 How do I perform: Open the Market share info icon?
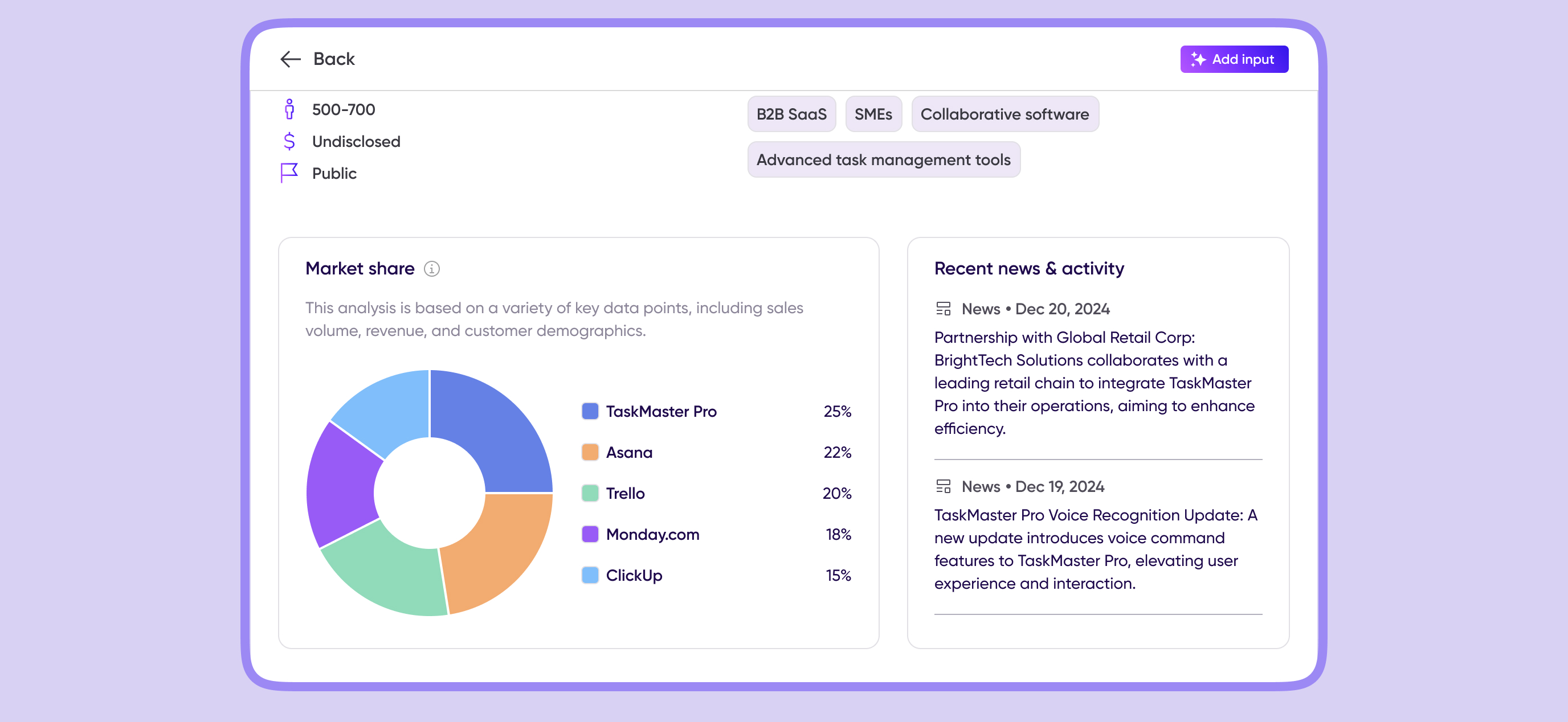tap(431, 268)
